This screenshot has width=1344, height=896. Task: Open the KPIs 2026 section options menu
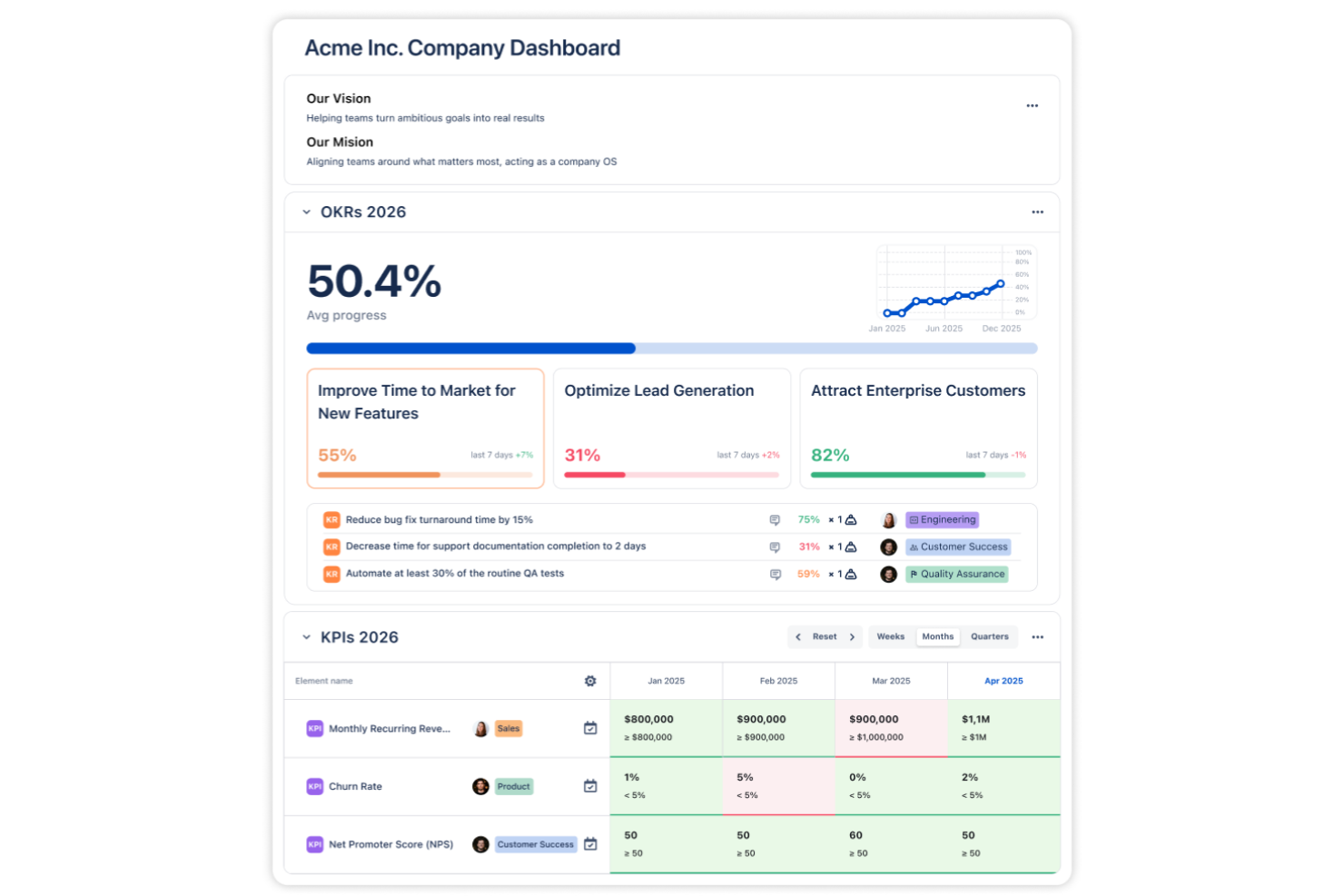(x=1037, y=637)
